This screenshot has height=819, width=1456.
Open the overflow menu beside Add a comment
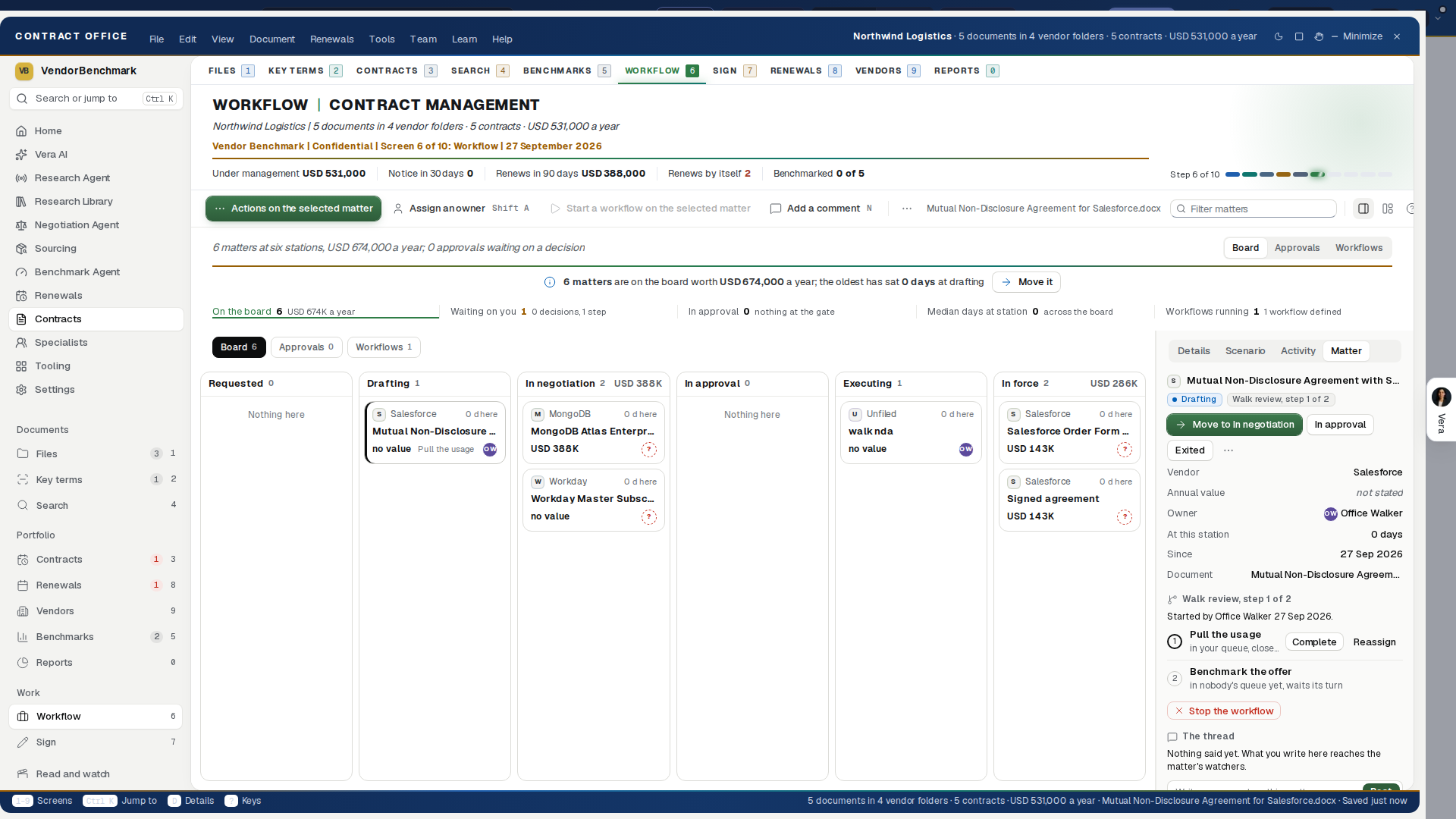point(907,209)
